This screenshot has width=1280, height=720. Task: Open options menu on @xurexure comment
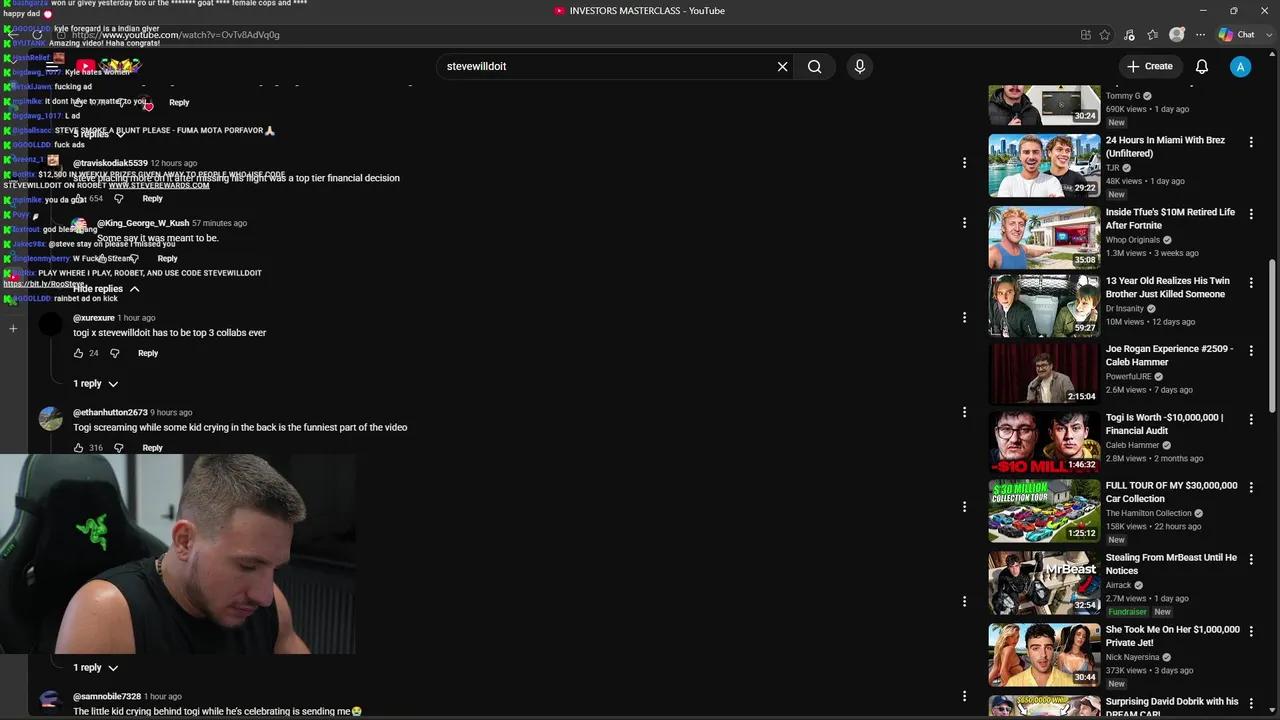(x=964, y=317)
